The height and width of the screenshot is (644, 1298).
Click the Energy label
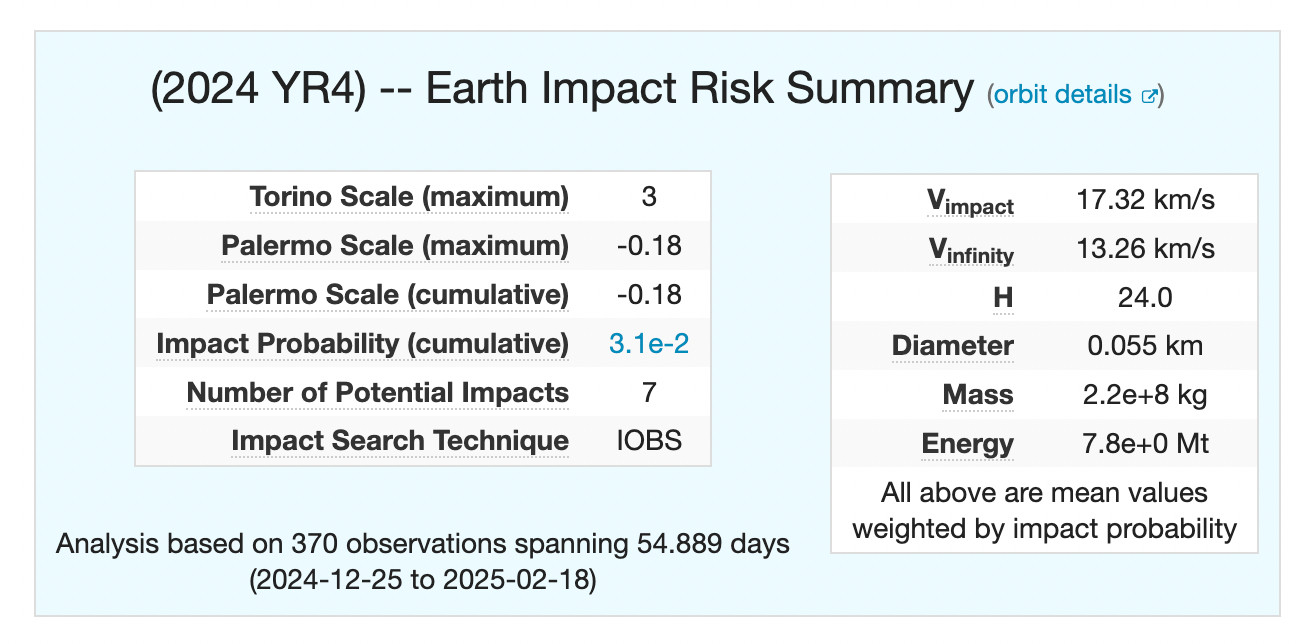click(x=968, y=443)
